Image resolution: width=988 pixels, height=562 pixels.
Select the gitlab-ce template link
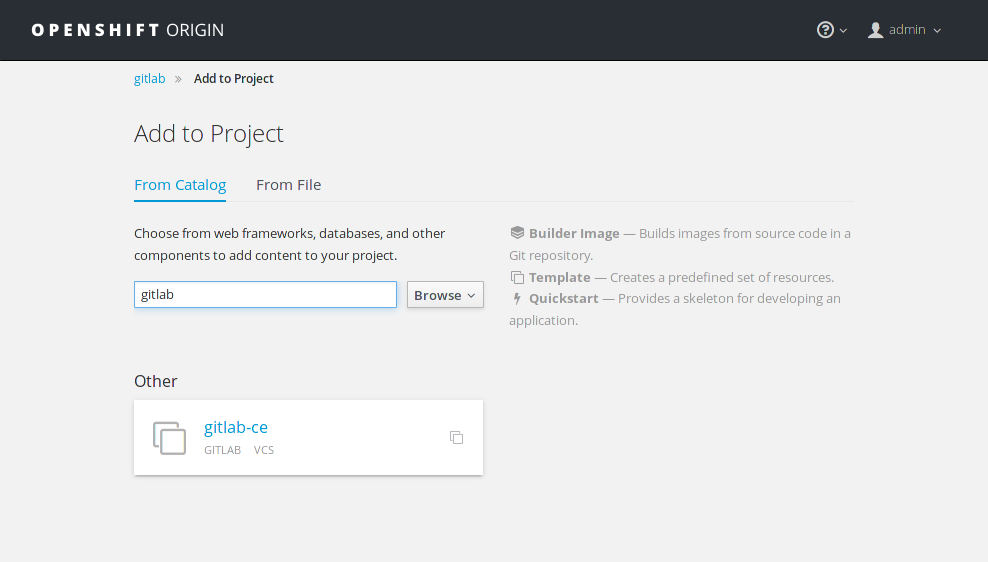tap(236, 427)
